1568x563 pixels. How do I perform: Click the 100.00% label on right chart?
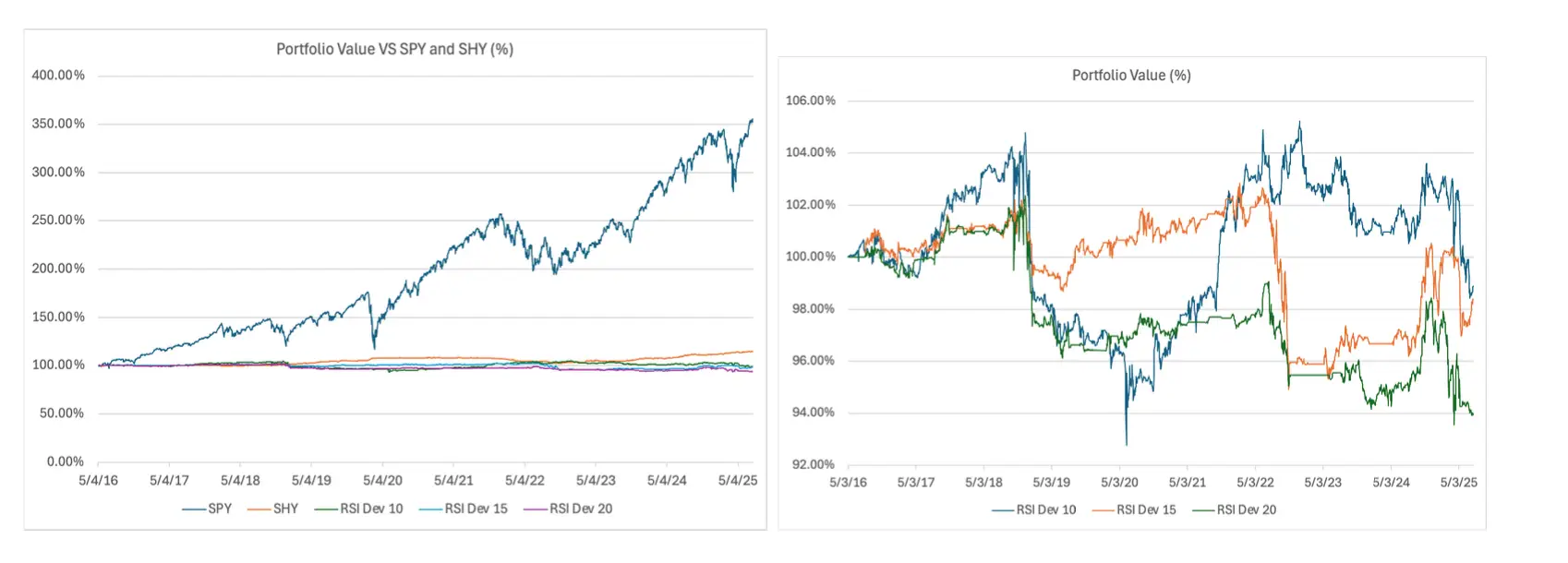pyautogui.click(x=810, y=257)
